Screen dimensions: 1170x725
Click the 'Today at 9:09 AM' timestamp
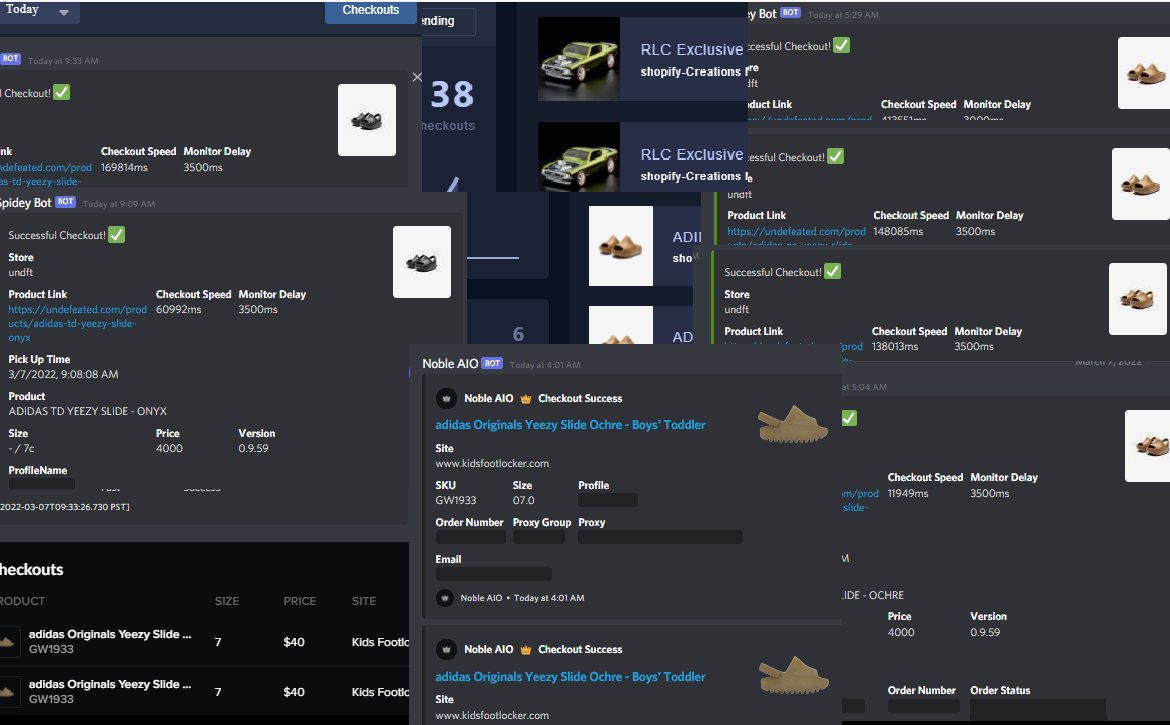[x=119, y=204]
